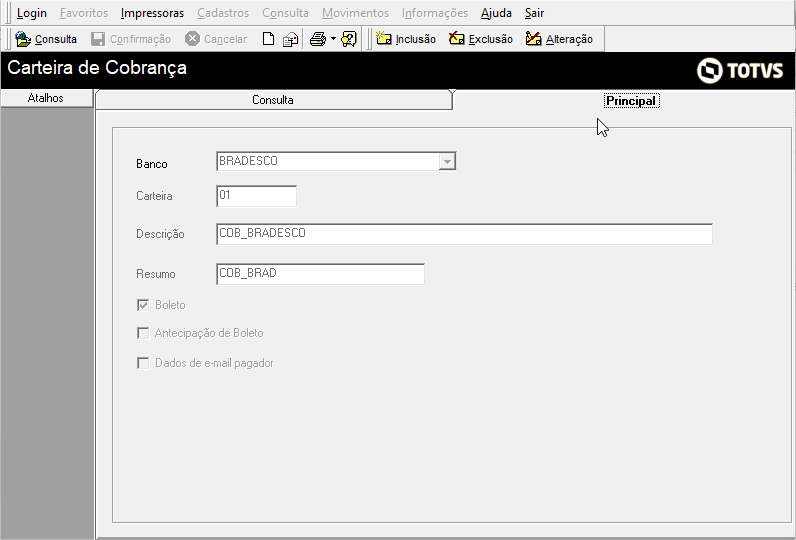Click the TOTVS logo
Screen dimensions: 796x540
point(740,70)
